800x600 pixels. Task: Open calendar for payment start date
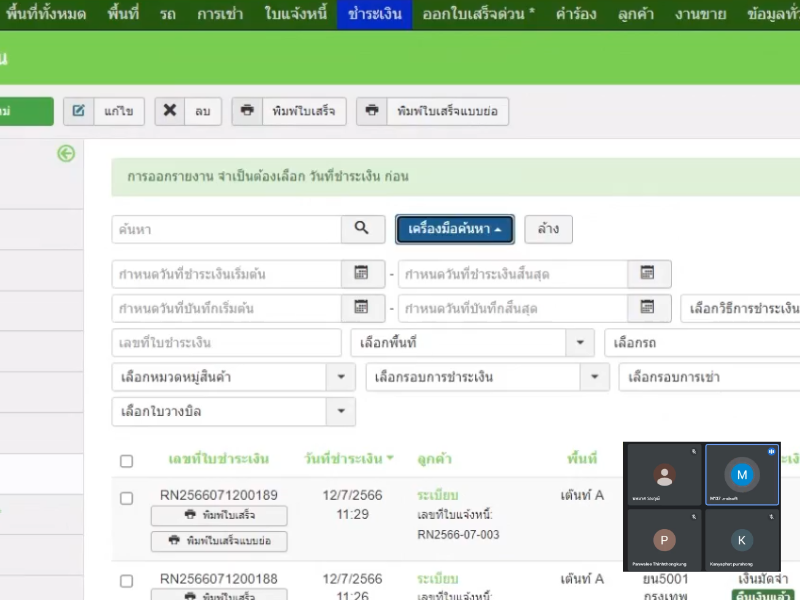[362, 273]
